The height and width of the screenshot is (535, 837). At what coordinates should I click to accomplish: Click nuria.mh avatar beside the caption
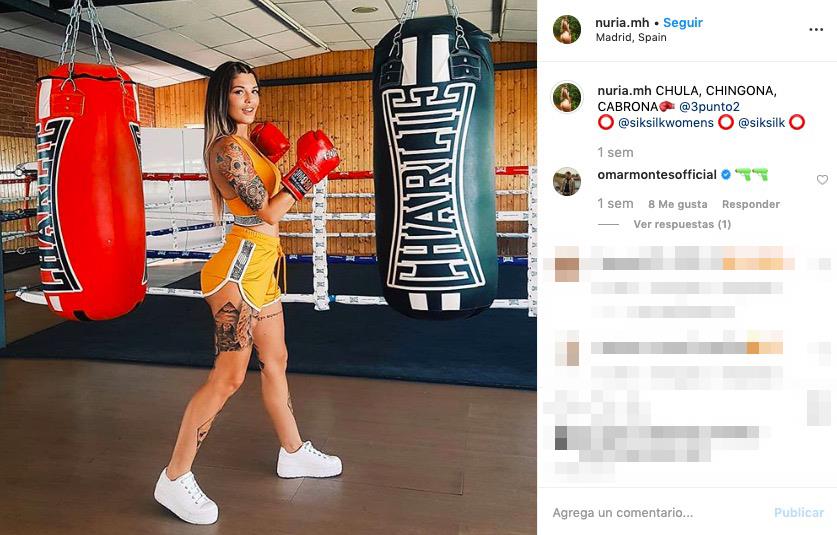[x=567, y=97]
